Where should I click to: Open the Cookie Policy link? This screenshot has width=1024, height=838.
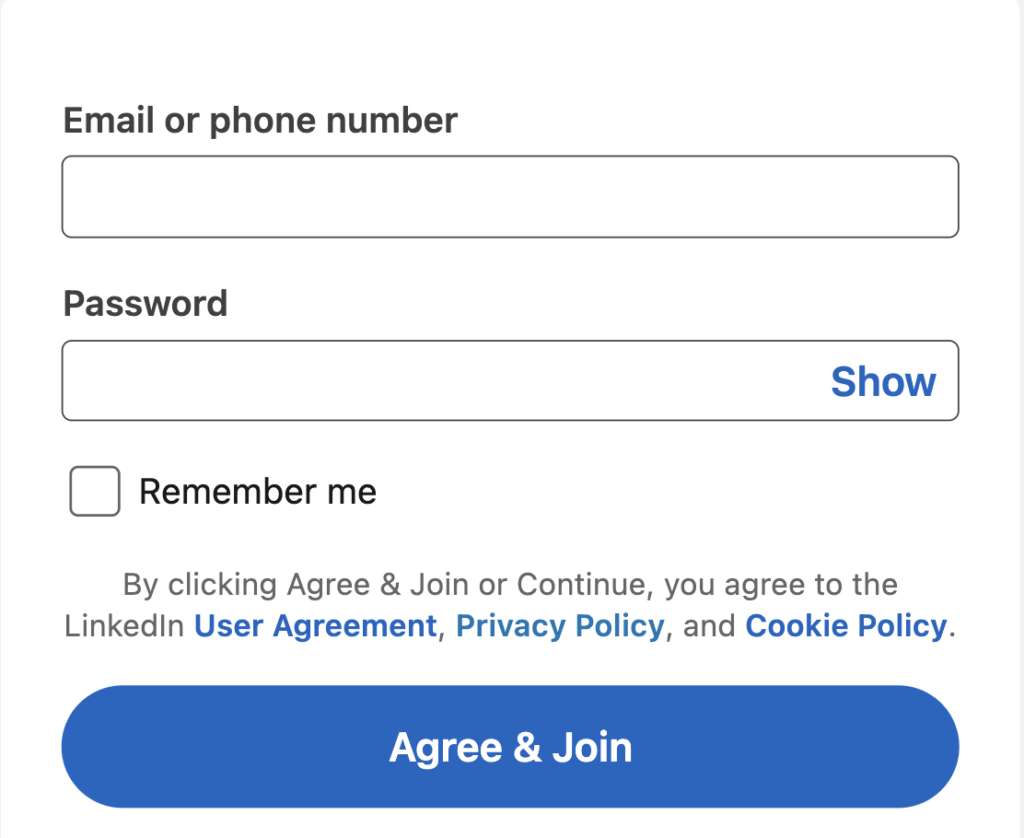click(x=845, y=626)
